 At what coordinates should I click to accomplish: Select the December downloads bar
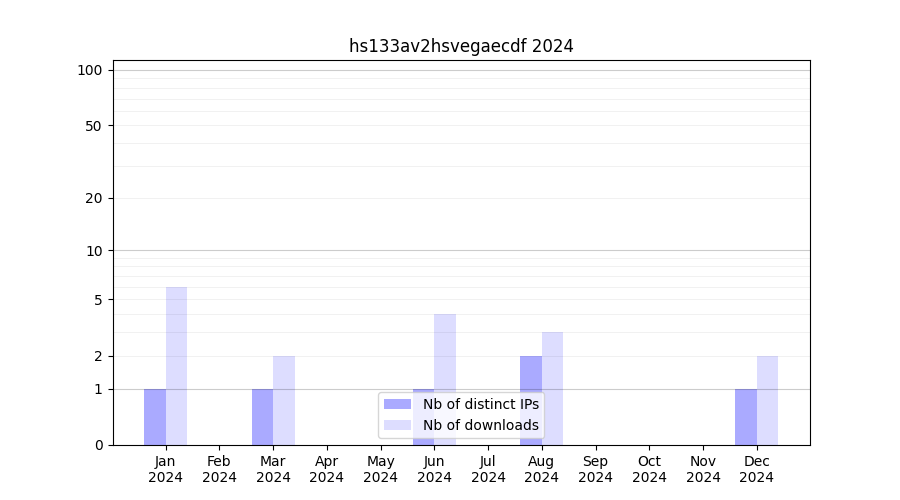click(x=767, y=400)
